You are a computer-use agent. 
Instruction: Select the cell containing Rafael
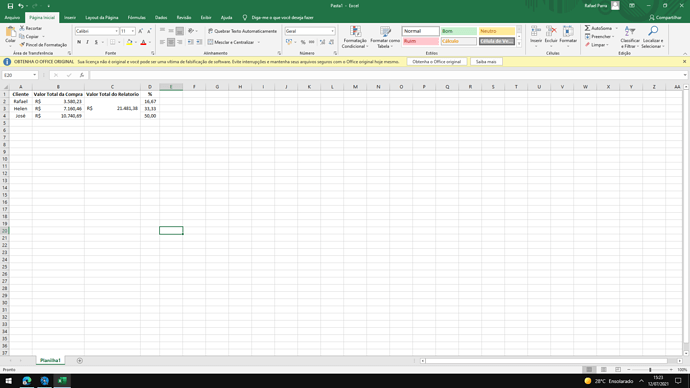(21, 101)
